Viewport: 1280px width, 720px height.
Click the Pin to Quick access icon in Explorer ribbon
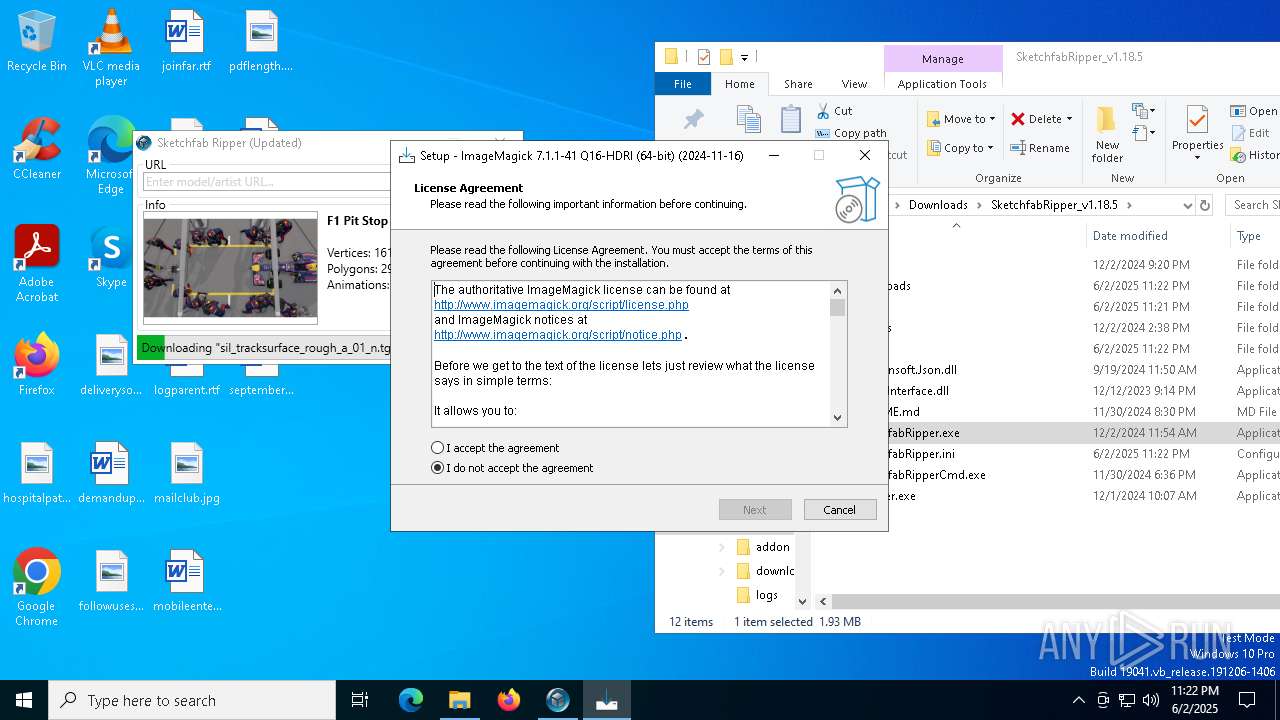tap(693, 120)
